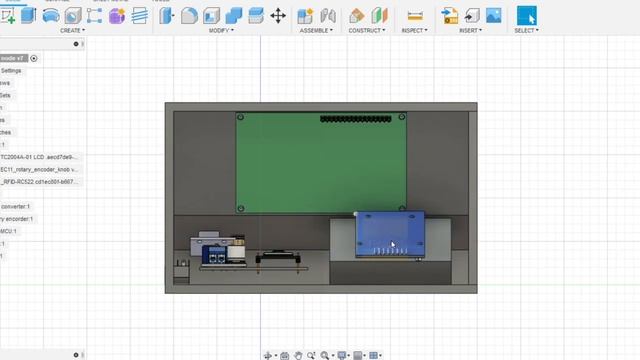Click the Joint tool icon

(x=327, y=16)
